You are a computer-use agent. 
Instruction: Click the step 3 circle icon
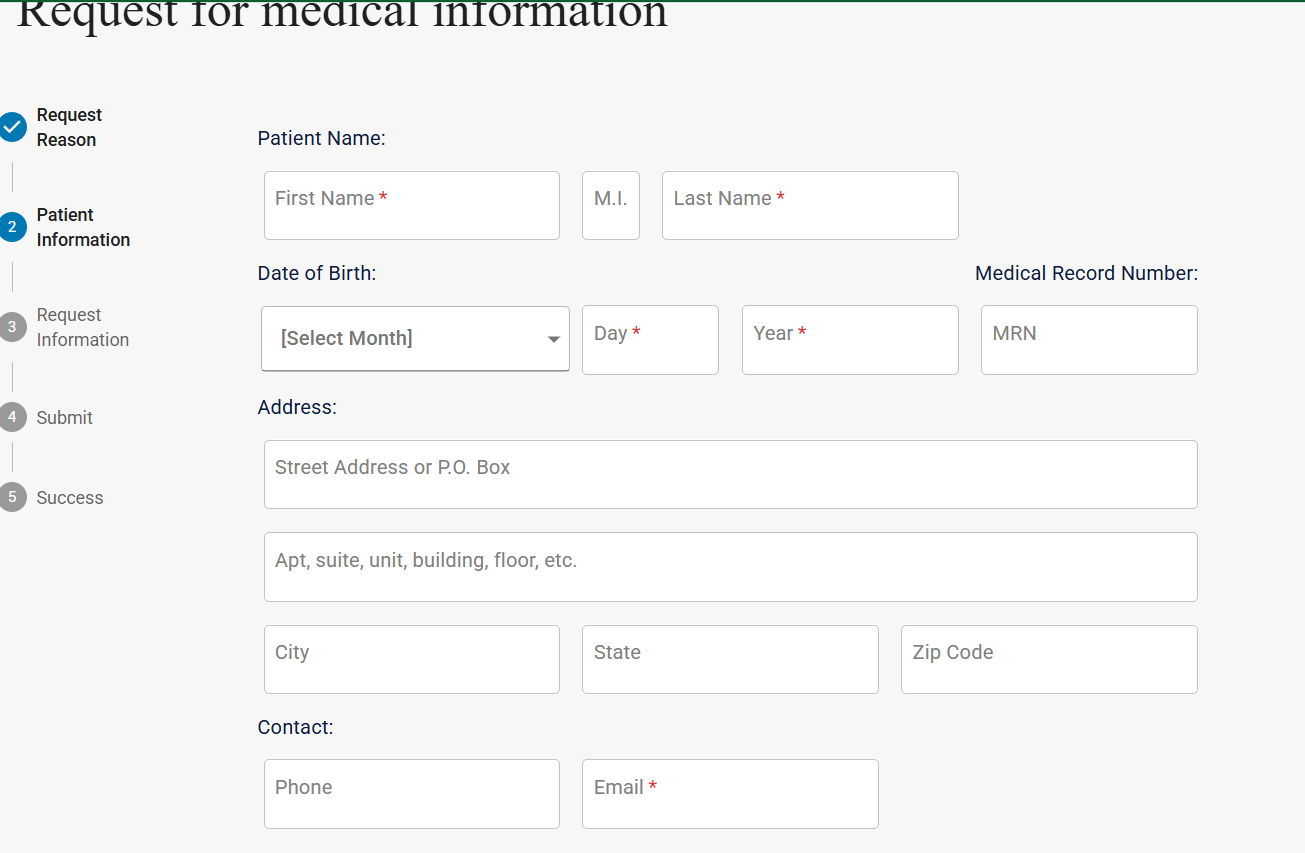tap(12, 327)
